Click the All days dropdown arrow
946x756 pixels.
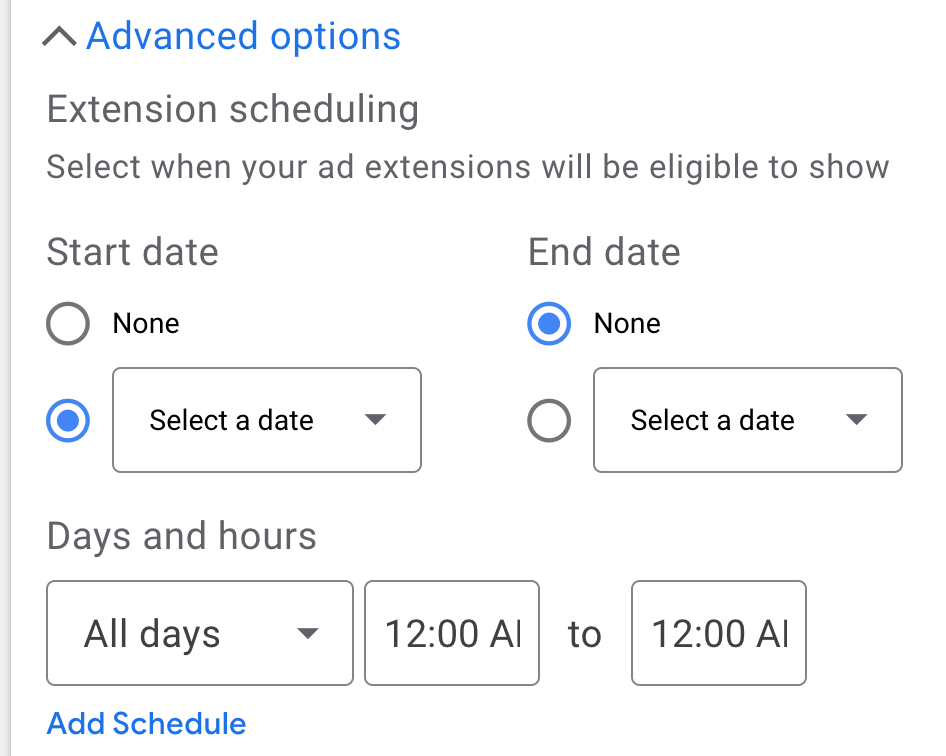311,633
